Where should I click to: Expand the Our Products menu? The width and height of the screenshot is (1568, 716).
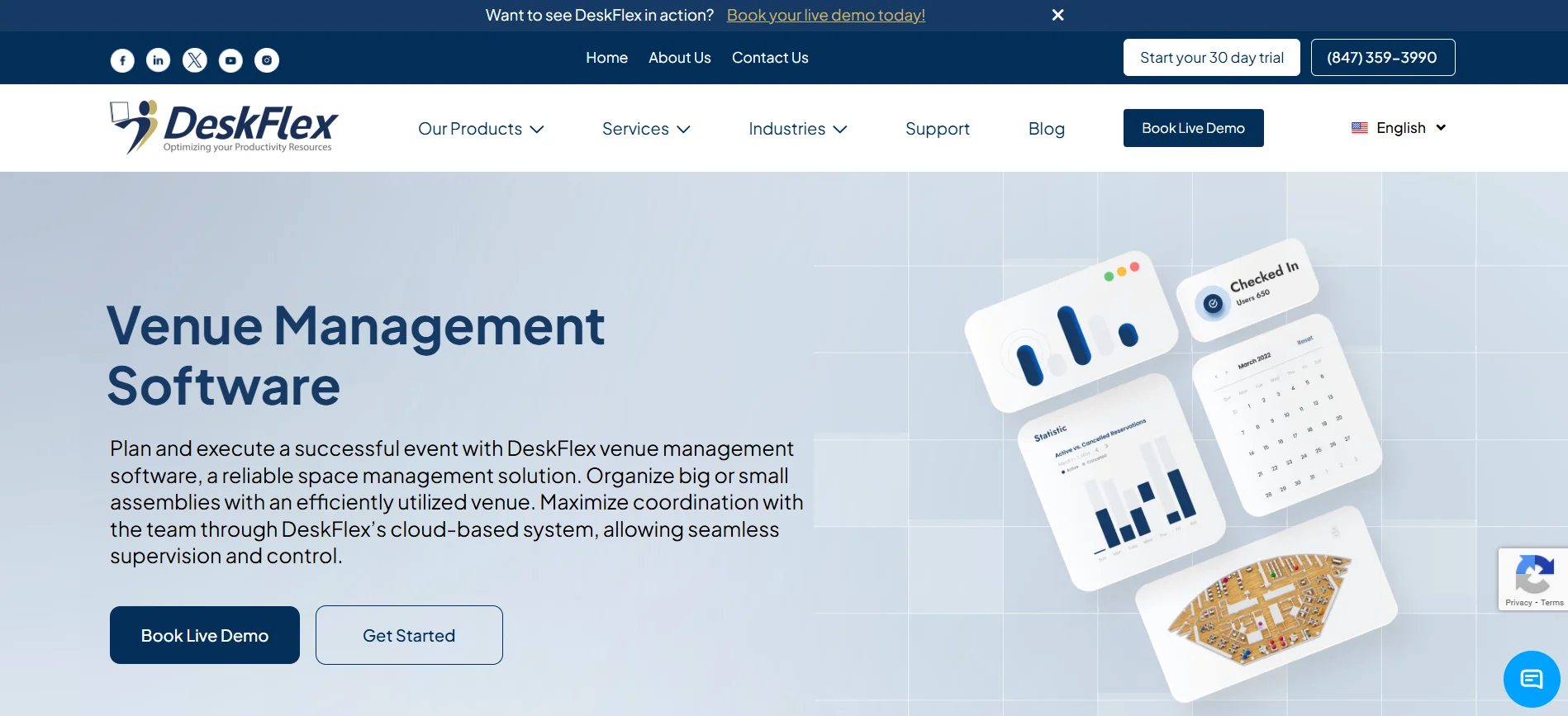481,129
